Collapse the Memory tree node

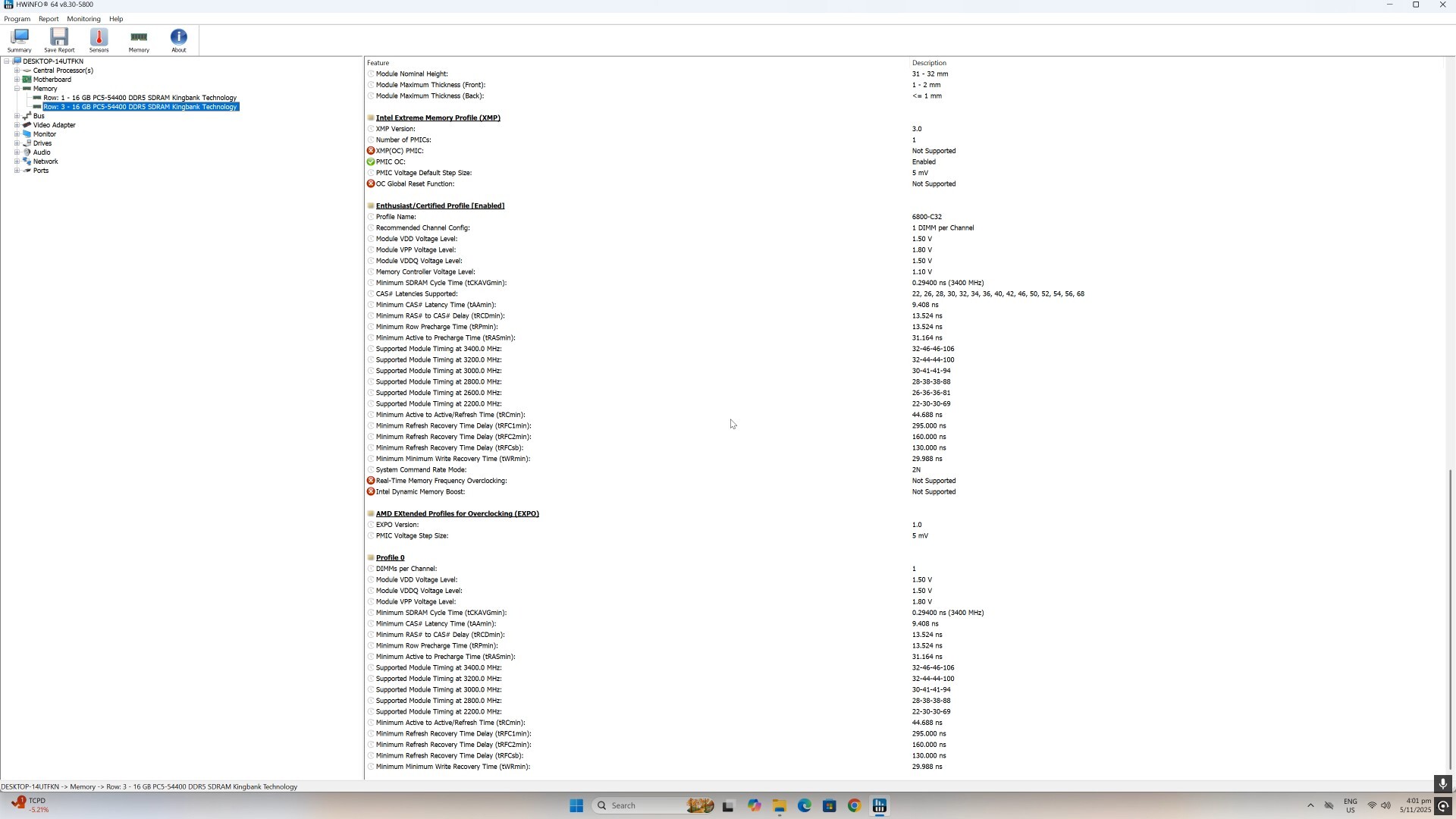point(17,89)
